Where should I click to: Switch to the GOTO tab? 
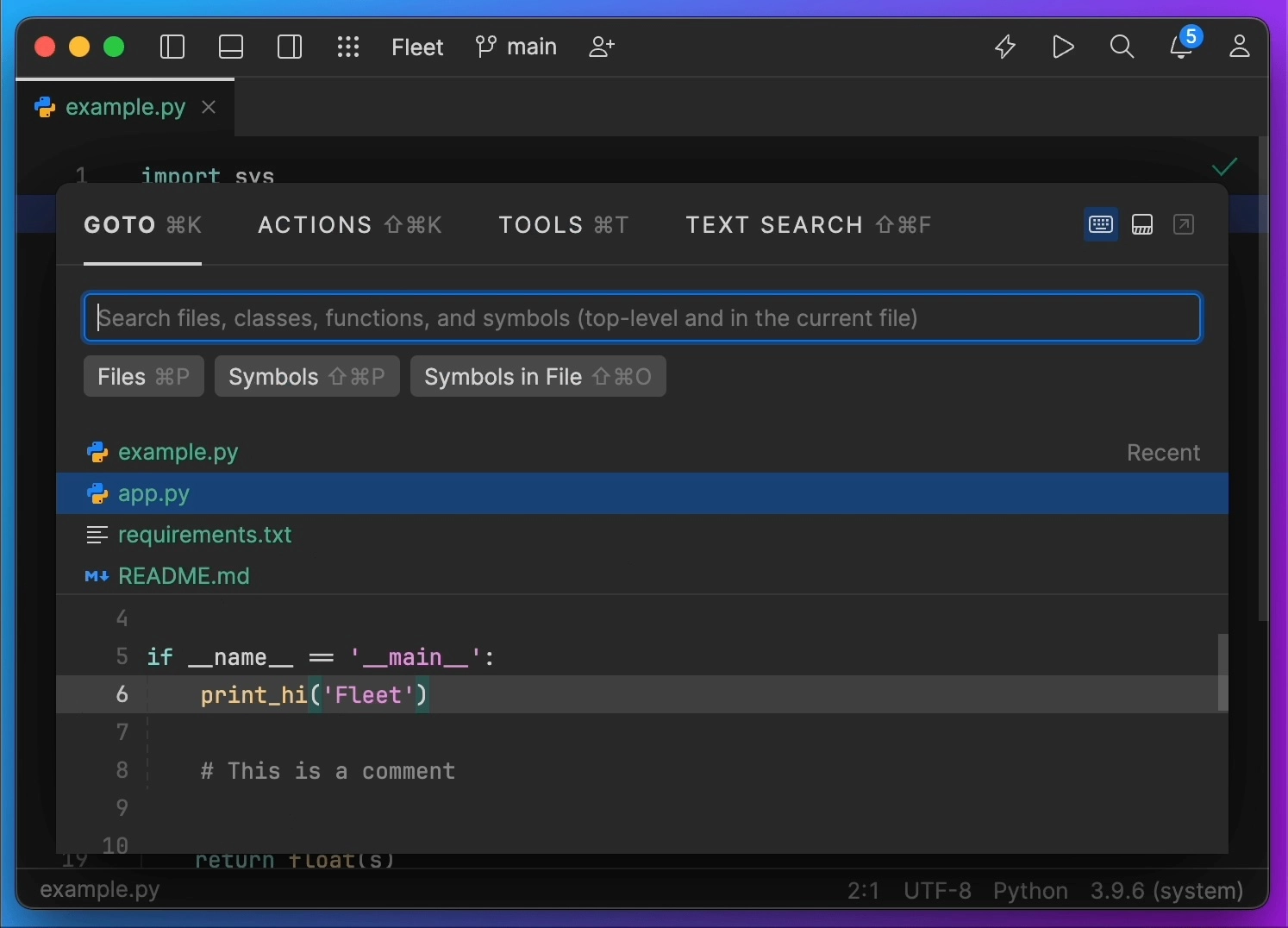(143, 226)
